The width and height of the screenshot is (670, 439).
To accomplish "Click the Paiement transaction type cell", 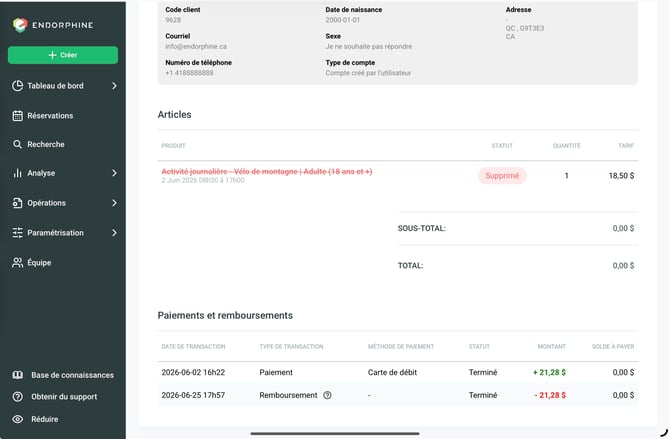I will click(x=276, y=372).
